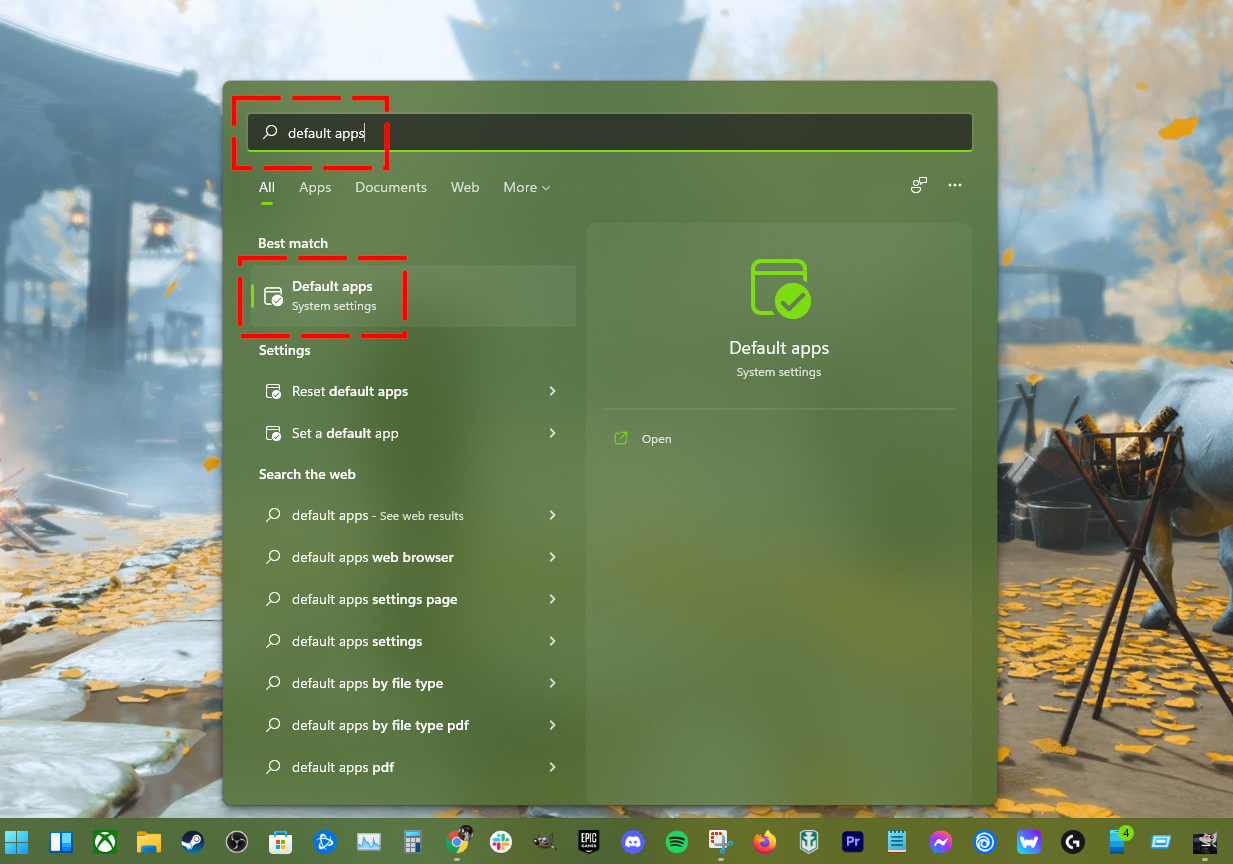
Task: Expand the More search filters dropdown
Action: 526,187
